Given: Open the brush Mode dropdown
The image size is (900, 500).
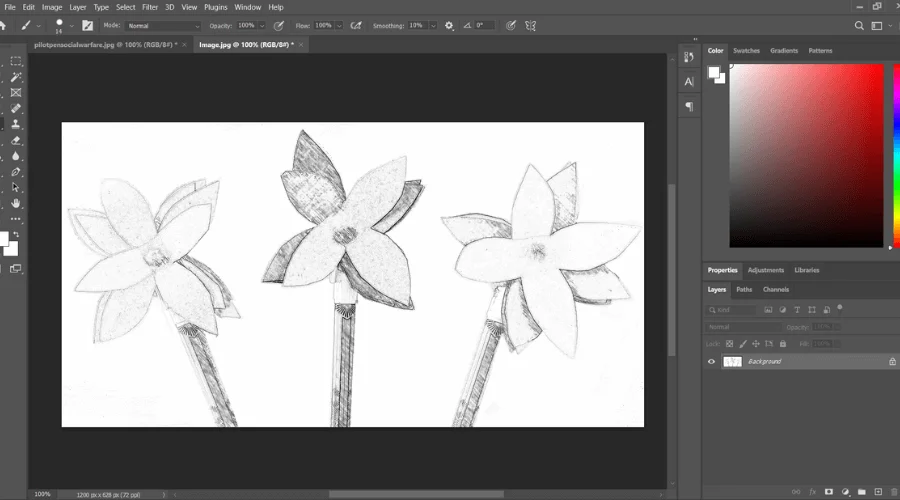Looking at the screenshot, I should [x=163, y=26].
